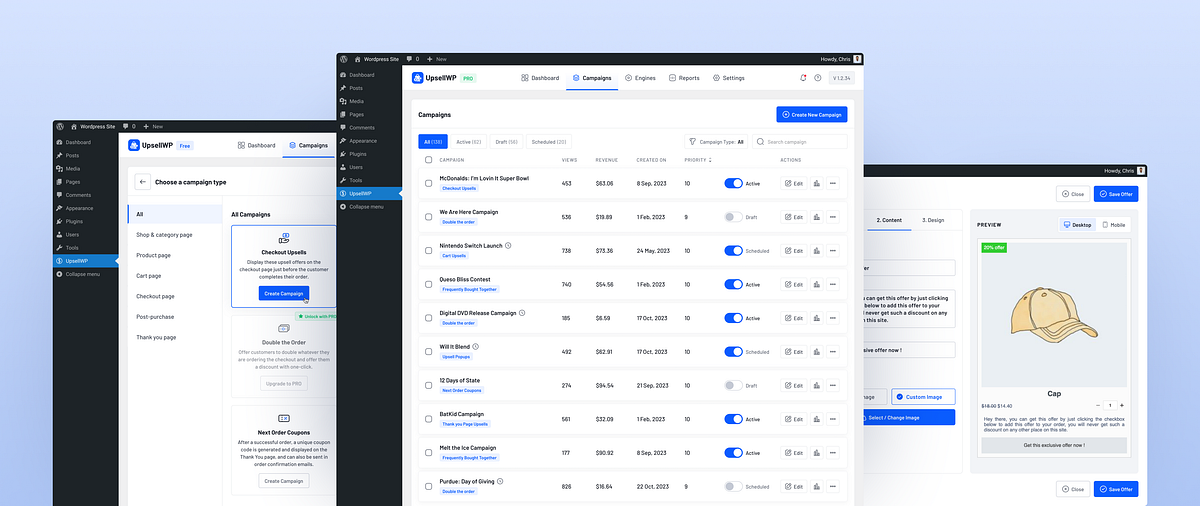The image size is (1200, 506).
Task: Switch to the Engines tab in the front window
Action: [640, 78]
